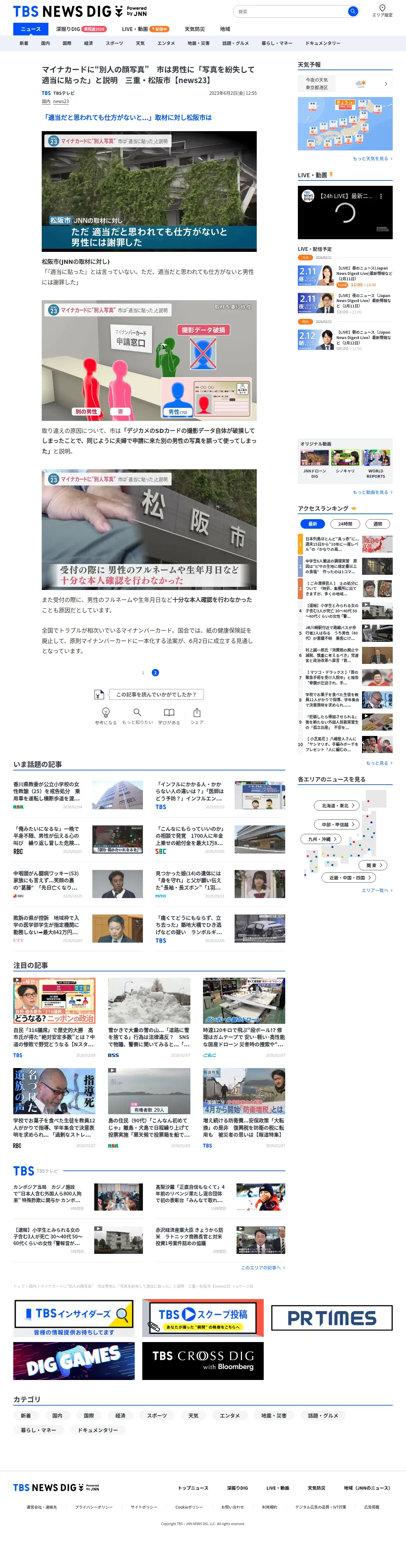Image resolution: width=406 pixels, height=1568 pixels.
Task: Click もっと天気を見る link
Action: pos(372,158)
